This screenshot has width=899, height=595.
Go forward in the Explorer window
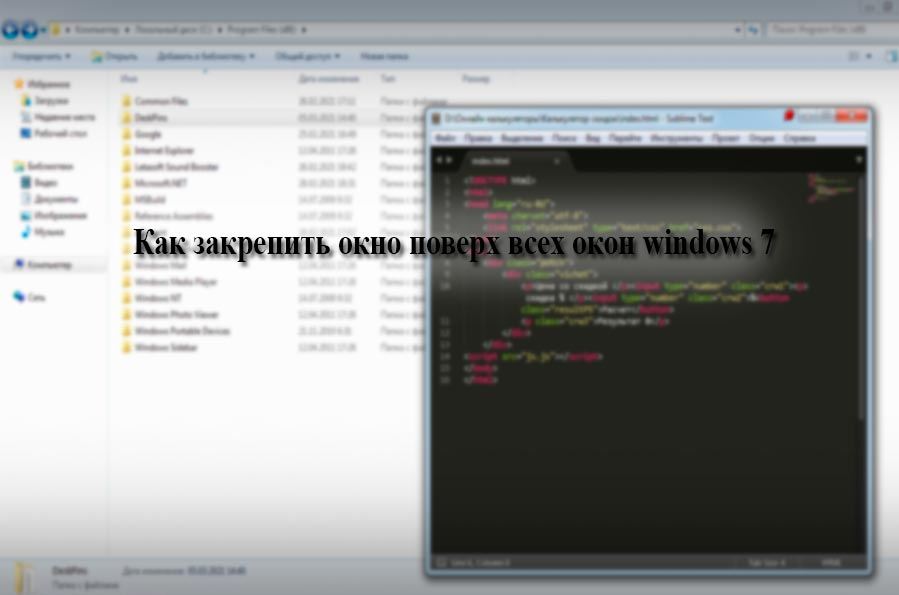point(30,29)
